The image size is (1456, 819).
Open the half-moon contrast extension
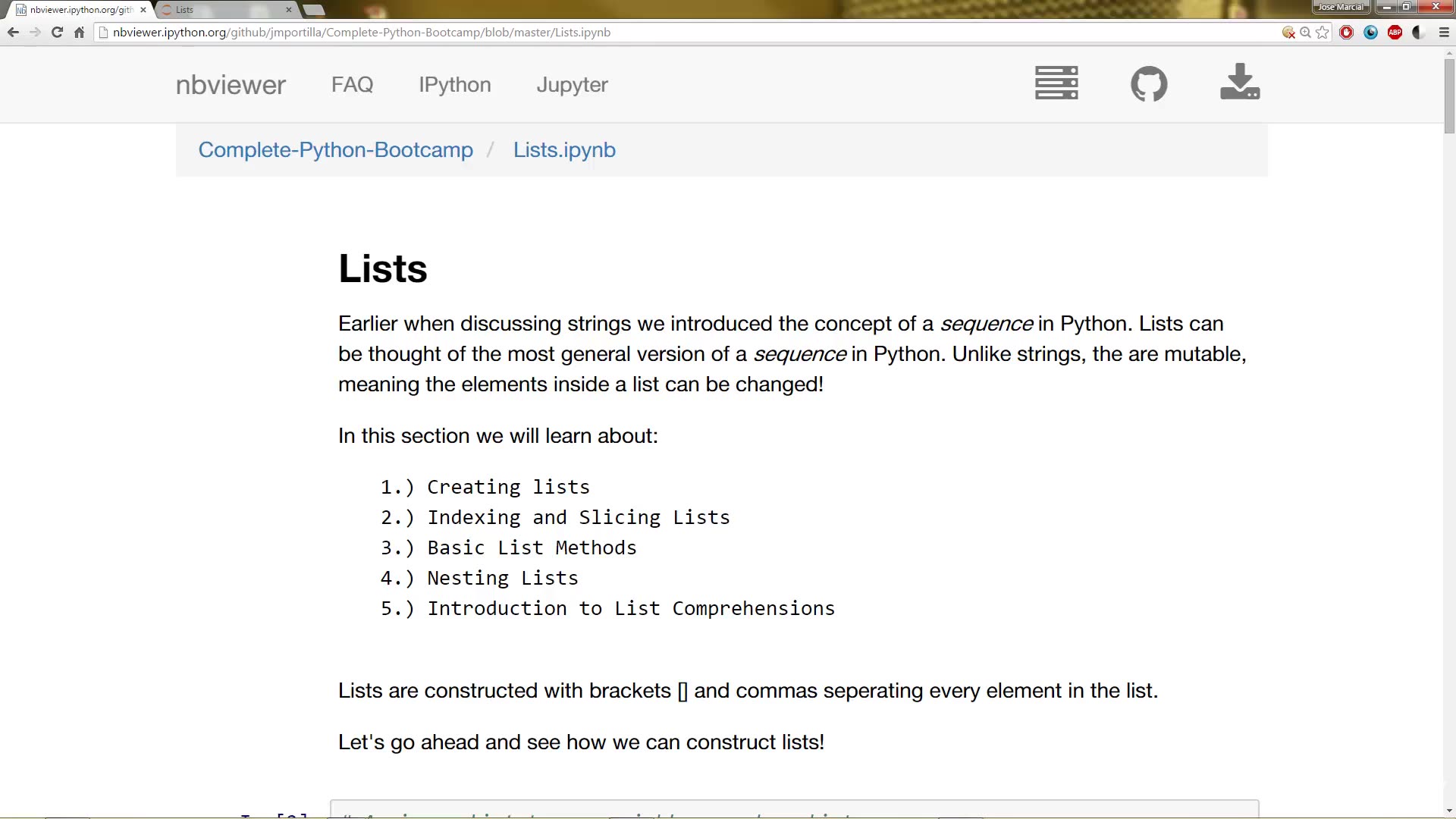[x=1419, y=33]
